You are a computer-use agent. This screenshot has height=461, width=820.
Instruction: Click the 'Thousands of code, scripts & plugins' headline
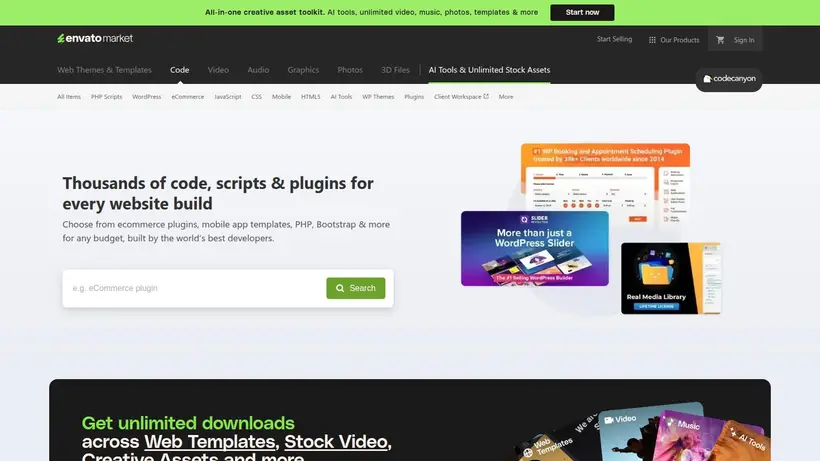click(218, 193)
